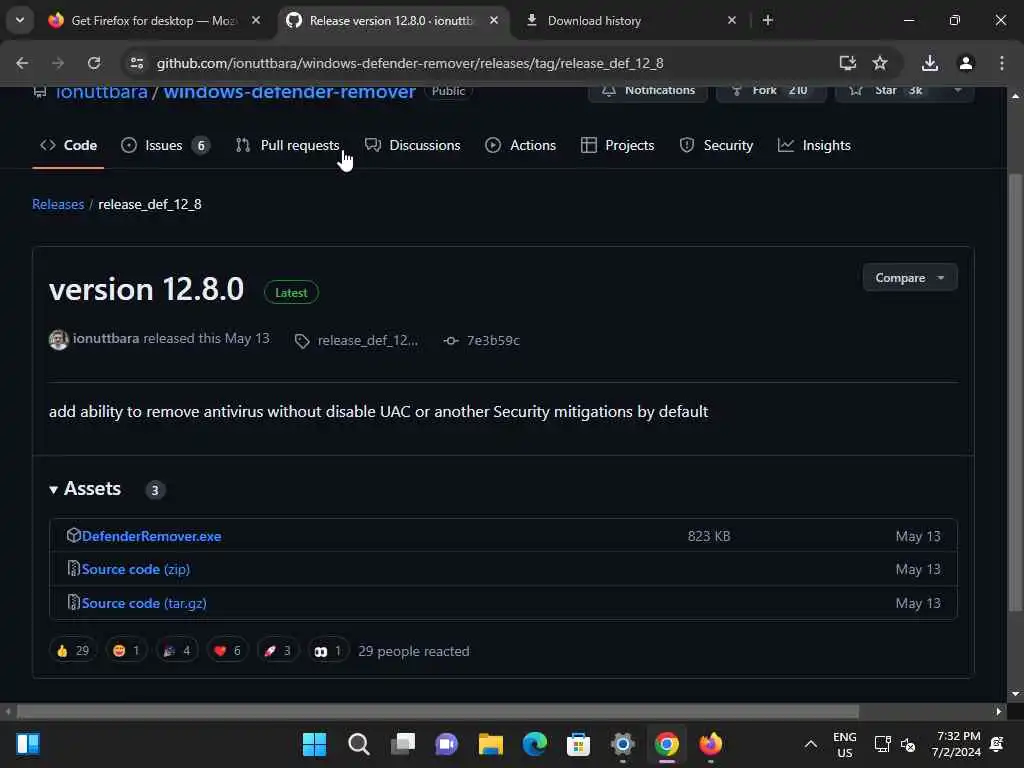
Task: Open taskbar Search
Action: pos(359,744)
